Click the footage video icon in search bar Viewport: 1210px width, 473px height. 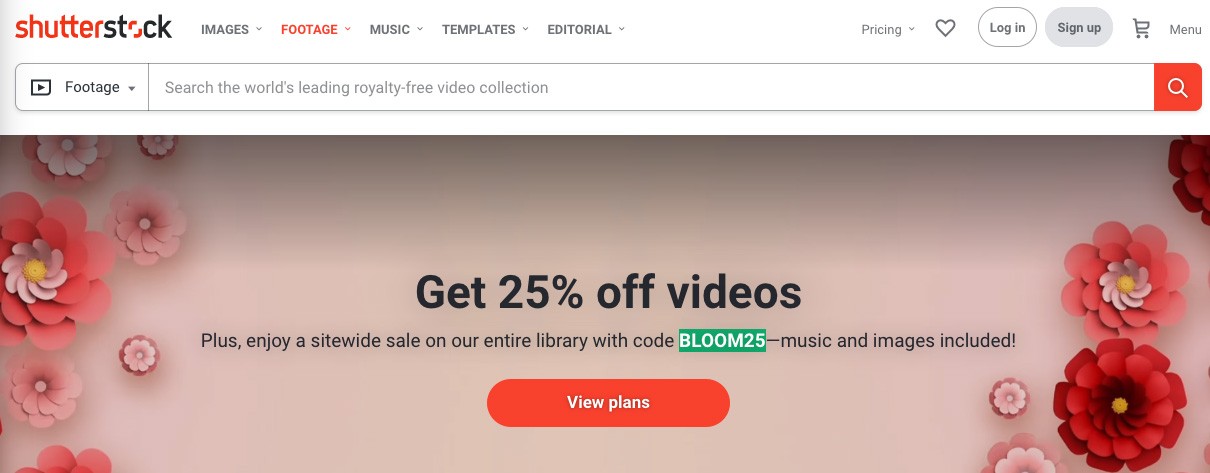pyautogui.click(x=41, y=88)
